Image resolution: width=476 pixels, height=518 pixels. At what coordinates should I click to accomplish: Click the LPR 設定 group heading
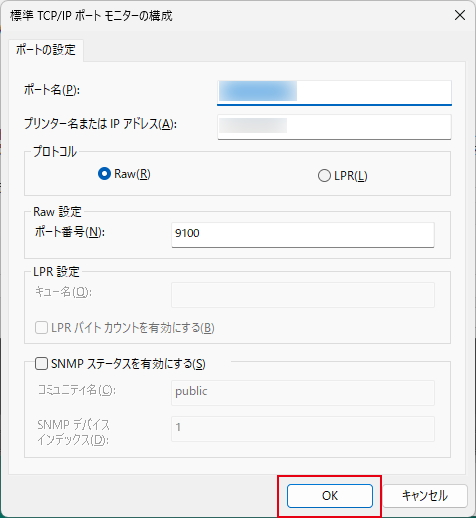[56, 272]
